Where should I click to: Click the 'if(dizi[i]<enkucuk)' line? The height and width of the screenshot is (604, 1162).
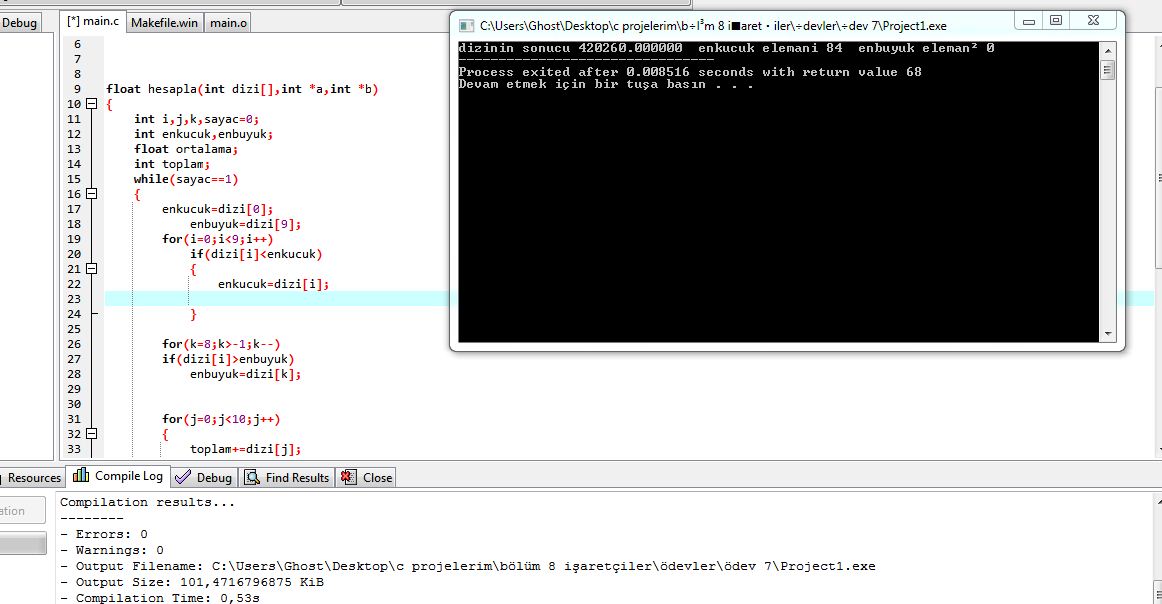[256, 253]
